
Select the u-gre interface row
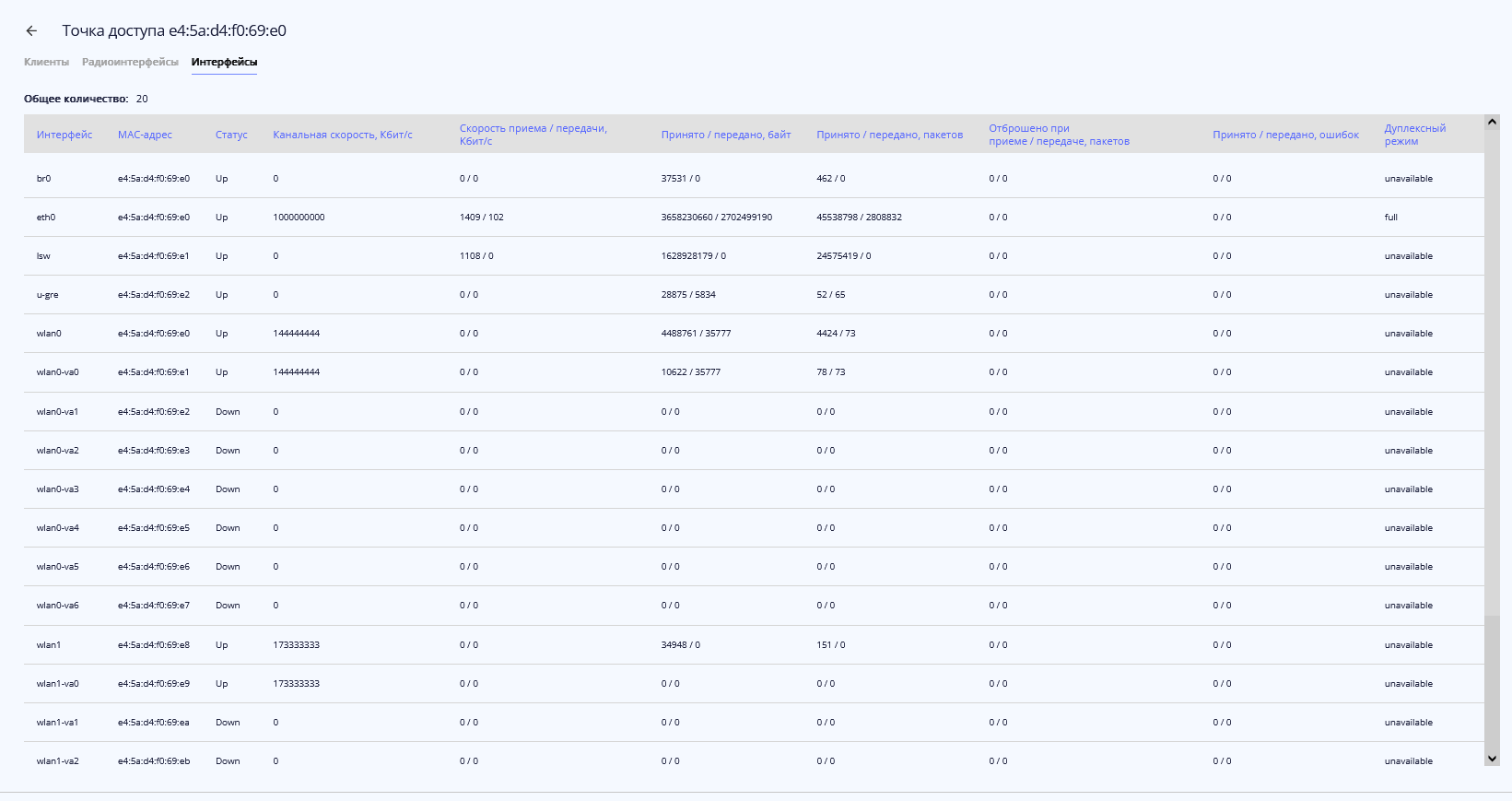click(47, 295)
